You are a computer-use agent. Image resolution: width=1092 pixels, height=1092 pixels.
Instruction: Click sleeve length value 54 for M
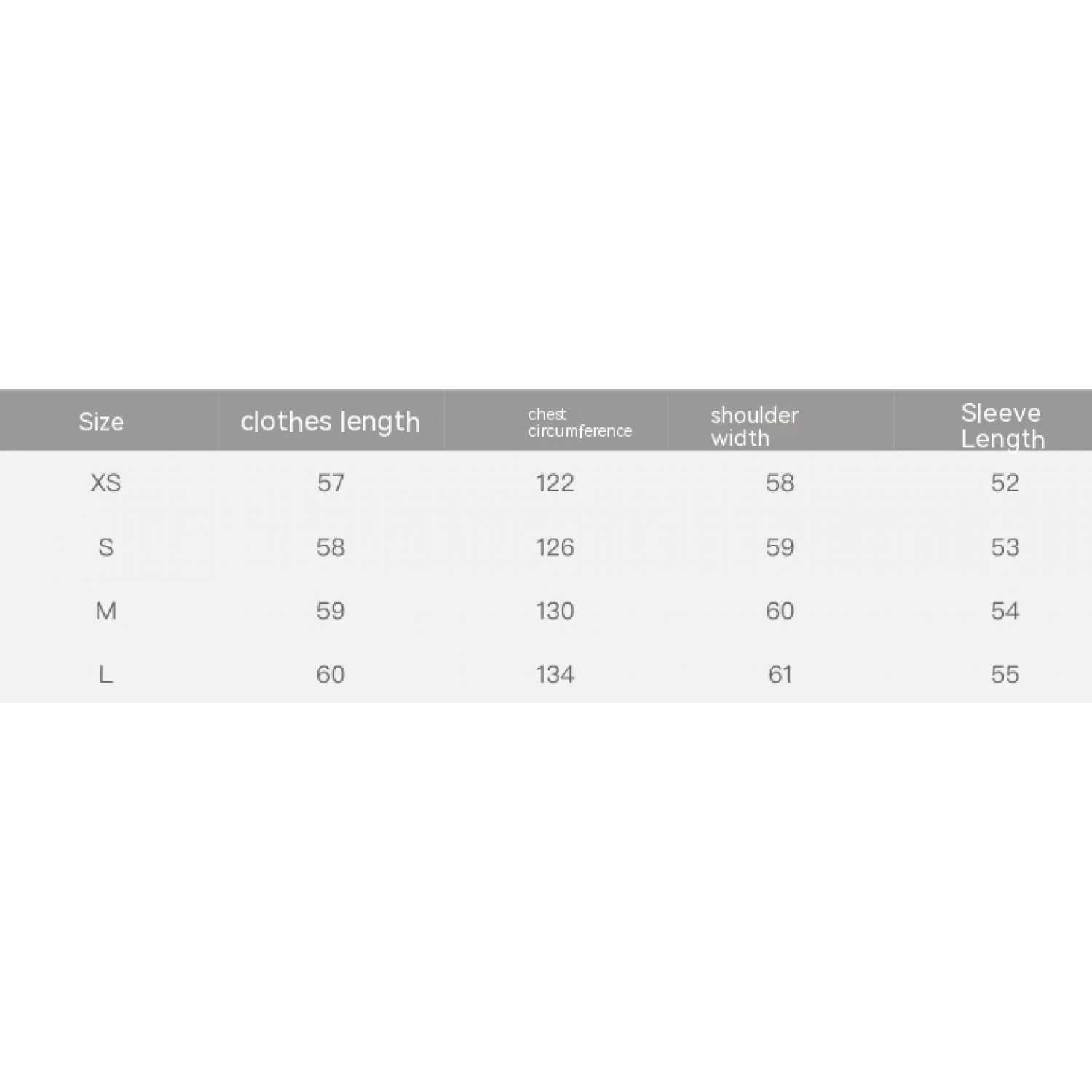[1005, 610]
